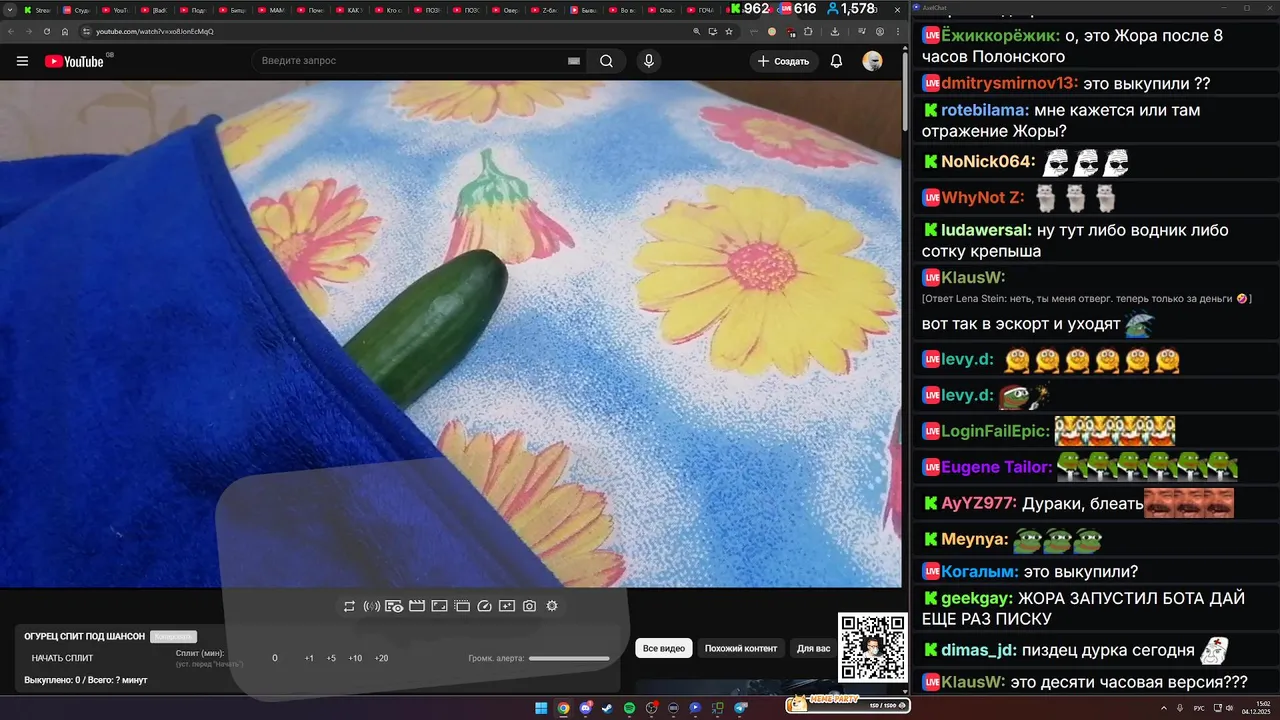Viewport: 1280px width, 720px height.
Task: Click the Копировать button
Action: click(x=173, y=637)
